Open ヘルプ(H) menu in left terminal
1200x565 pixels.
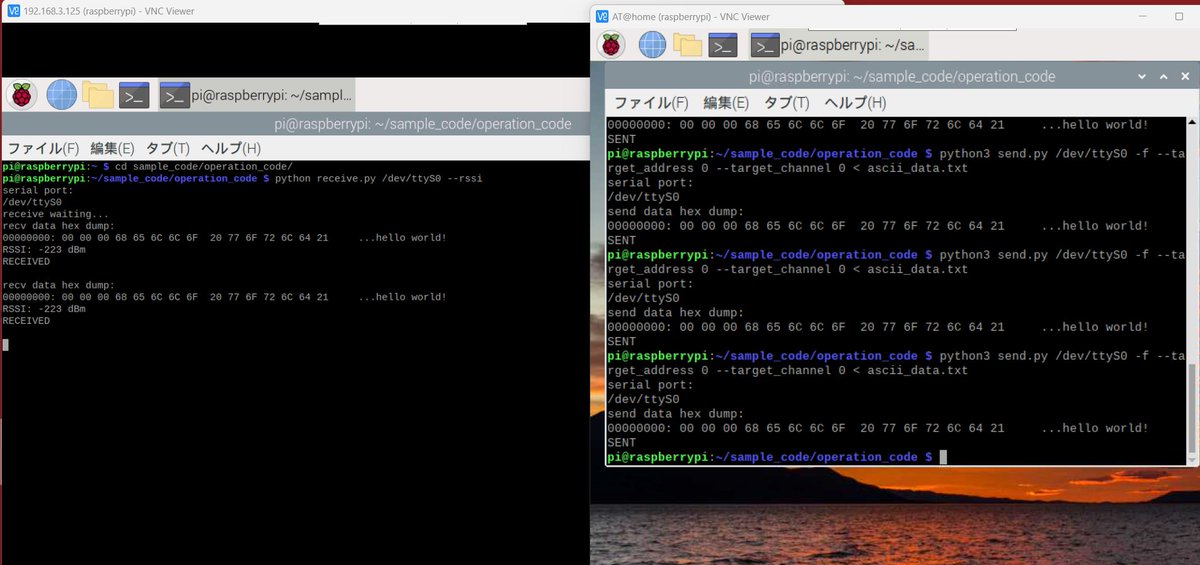[232, 148]
